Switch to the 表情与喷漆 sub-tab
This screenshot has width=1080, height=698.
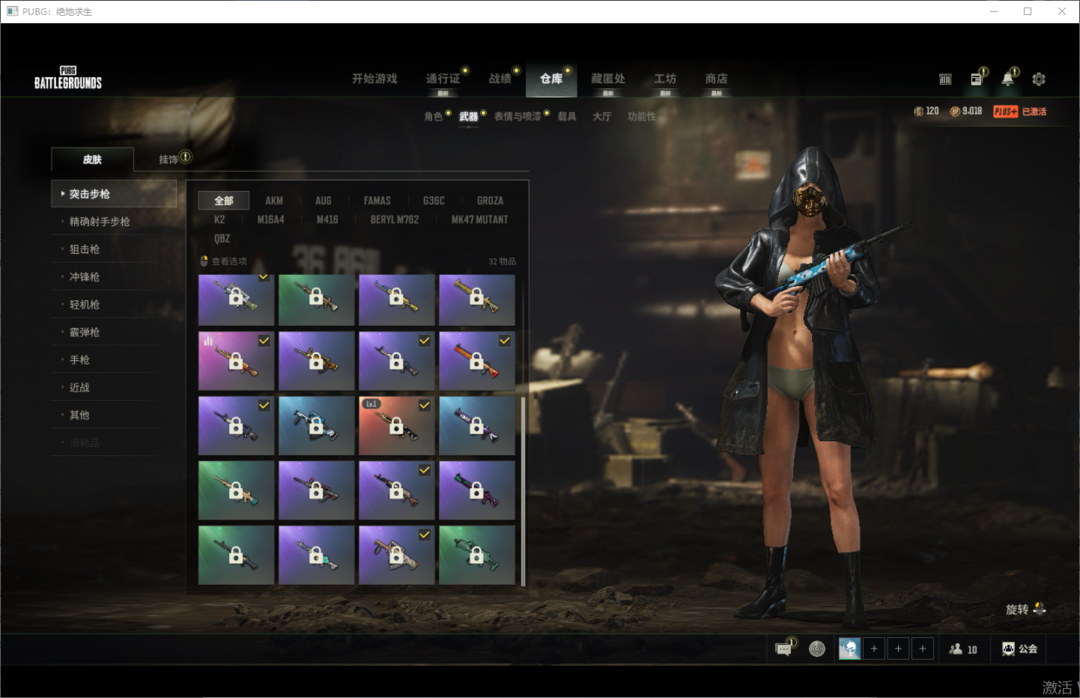point(517,116)
